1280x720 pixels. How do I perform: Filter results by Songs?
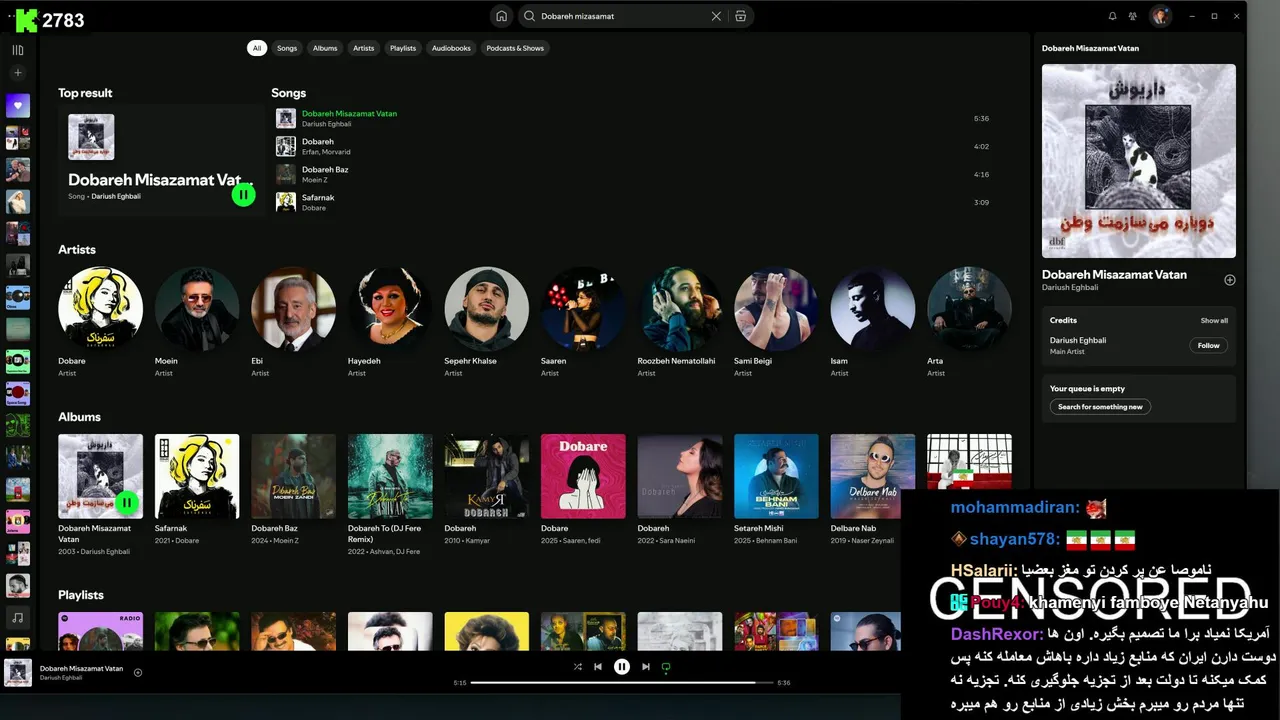(x=287, y=48)
